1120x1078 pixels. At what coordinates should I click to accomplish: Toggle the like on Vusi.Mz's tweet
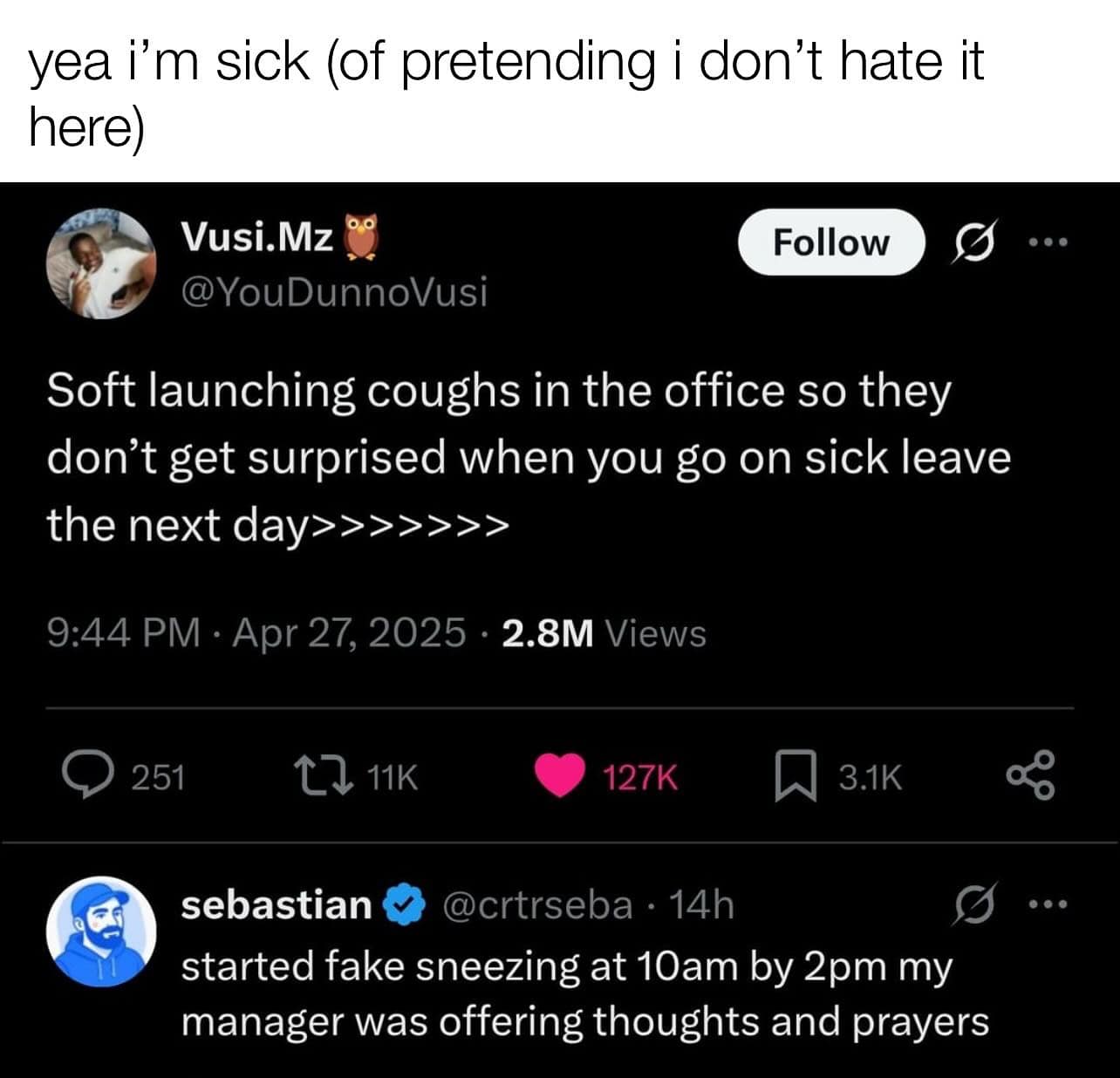[563, 774]
